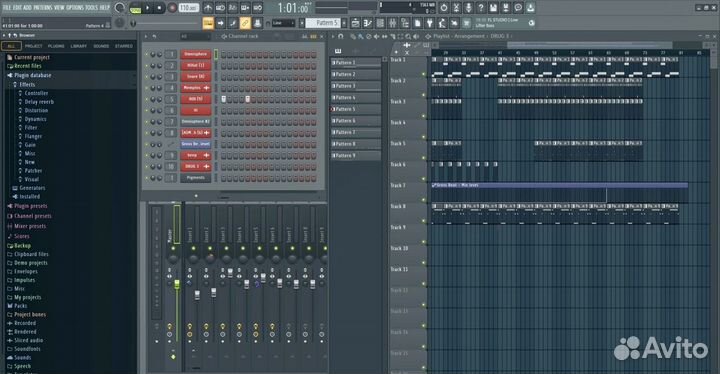Click the Track 8 label in playlist
The image size is (720, 374).
(398, 207)
